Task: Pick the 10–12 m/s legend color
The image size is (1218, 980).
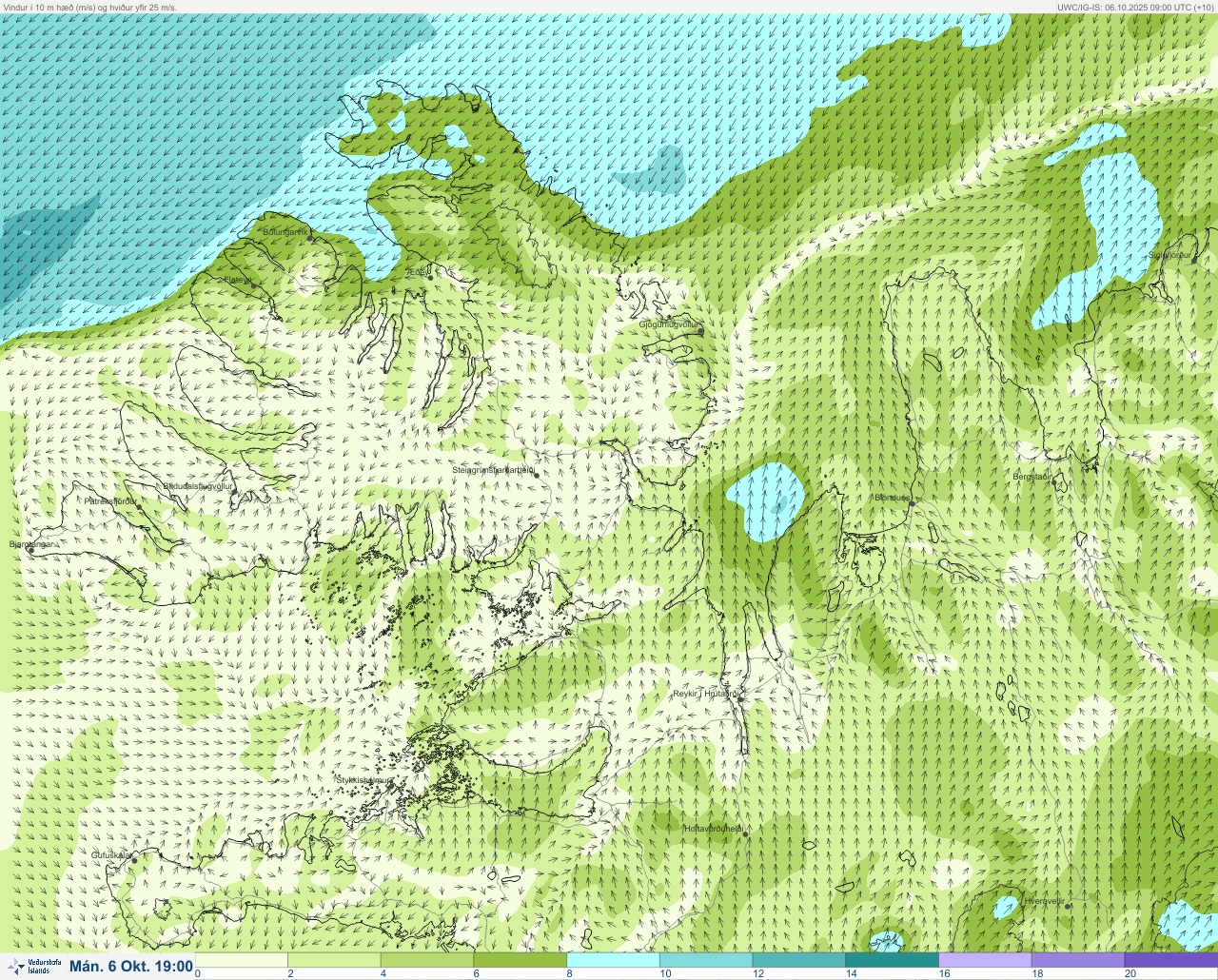Action: click(707, 960)
